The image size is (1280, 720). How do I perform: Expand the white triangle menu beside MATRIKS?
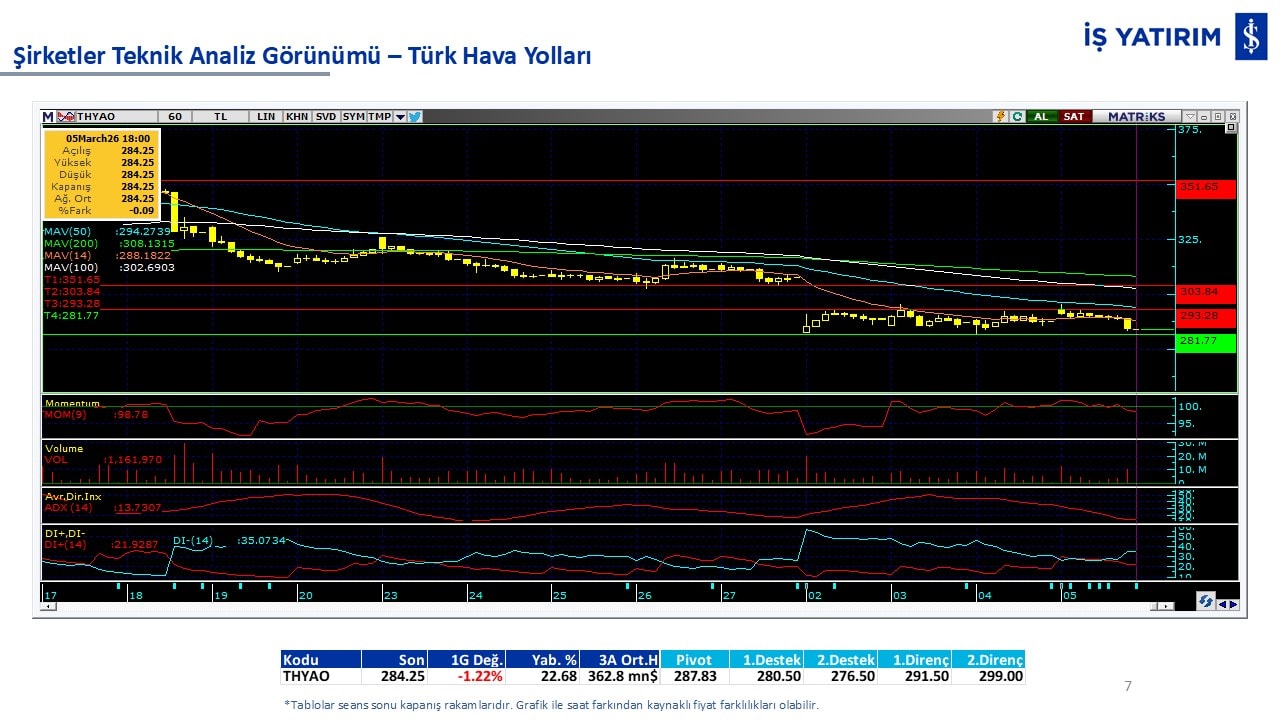(x=1190, y=117)
